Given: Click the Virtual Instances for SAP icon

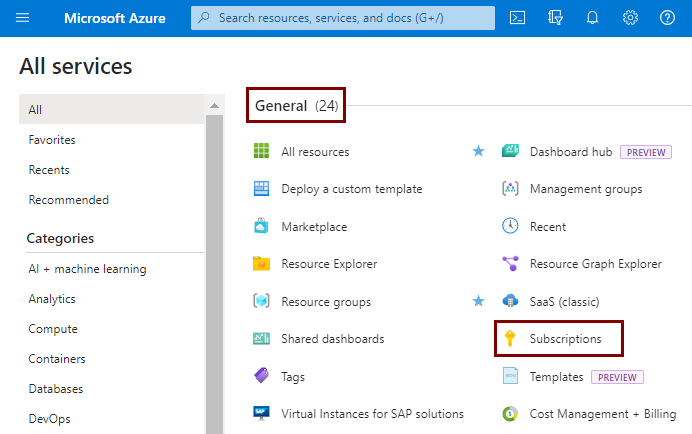Looking at the screenshot, I should click(261, 413).
